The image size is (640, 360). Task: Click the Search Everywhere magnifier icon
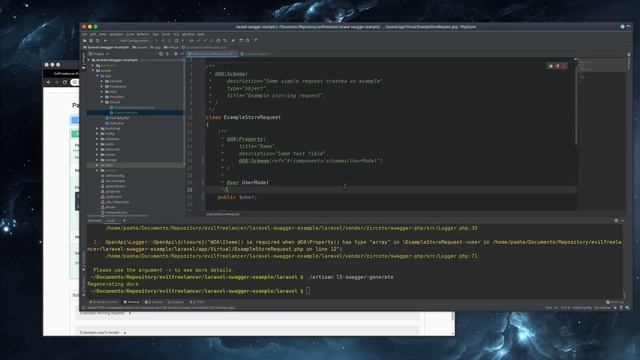[x=248, y=40]
